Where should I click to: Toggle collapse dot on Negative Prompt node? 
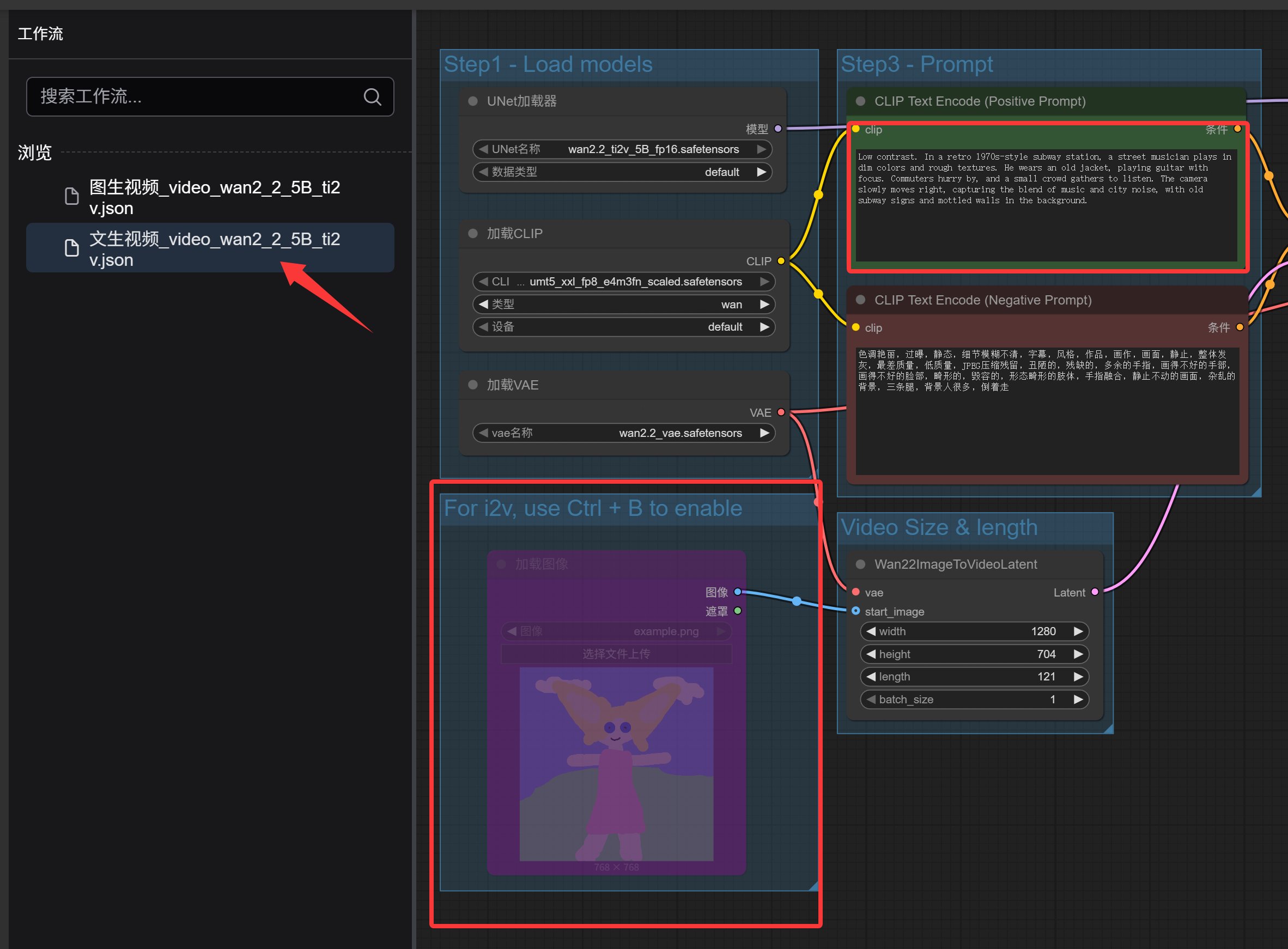[861, 300]
